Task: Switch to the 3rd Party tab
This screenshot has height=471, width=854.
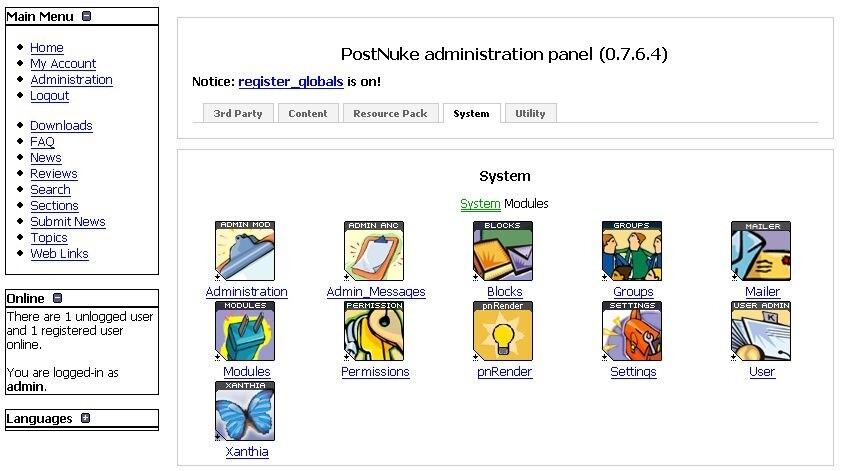Action: click(238, 113)
